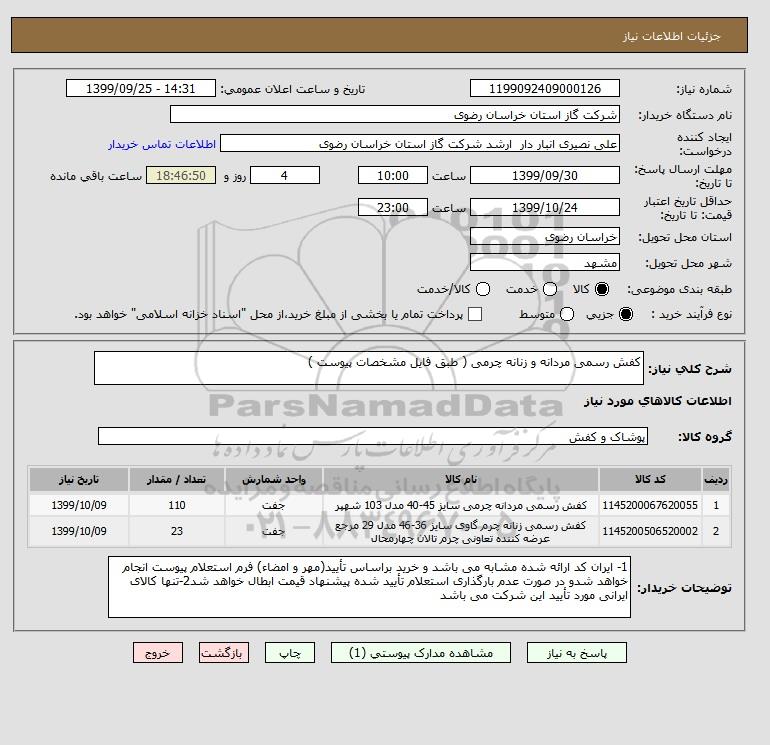Click the چاپ print button
This screenshot has height=745, width=770.
290,653
